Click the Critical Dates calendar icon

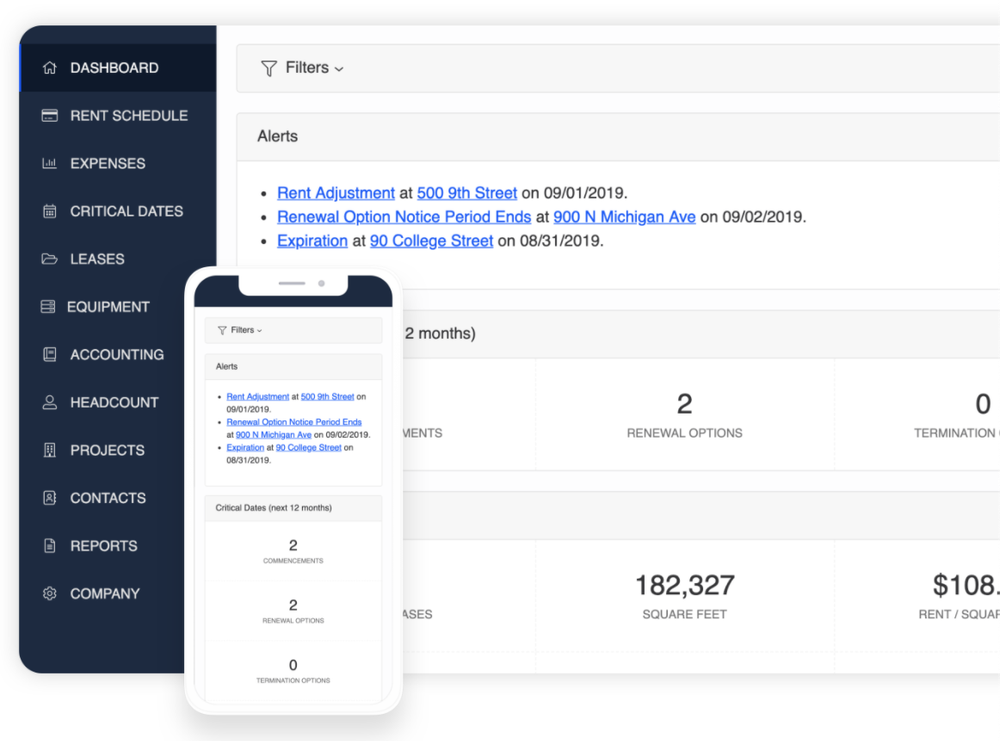pyautogui.click(x=49, y=211)
